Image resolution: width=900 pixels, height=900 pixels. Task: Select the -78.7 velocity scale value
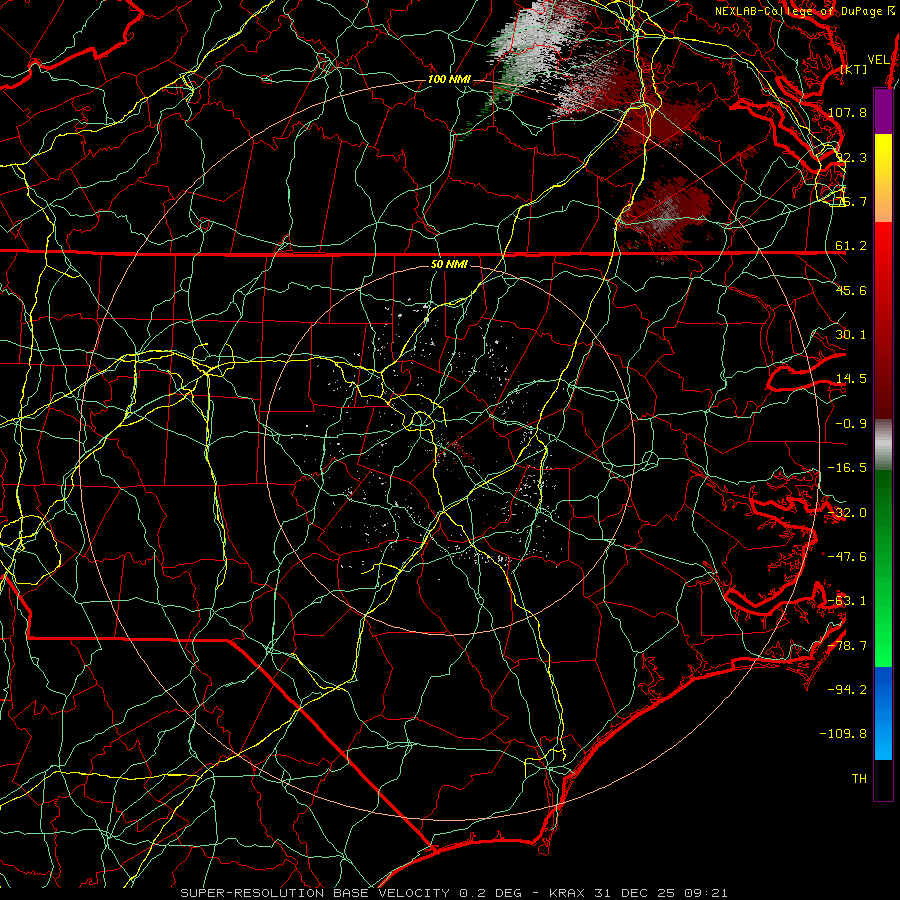[x=847, y=646]
